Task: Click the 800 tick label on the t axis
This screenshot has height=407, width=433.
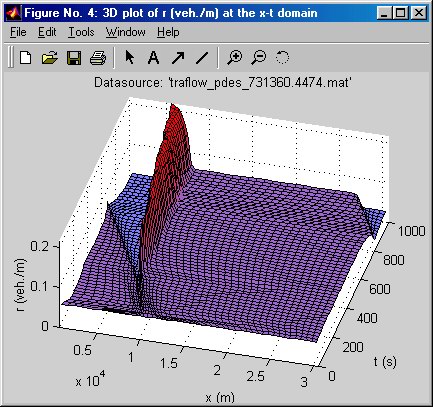Action: [394, 260]
